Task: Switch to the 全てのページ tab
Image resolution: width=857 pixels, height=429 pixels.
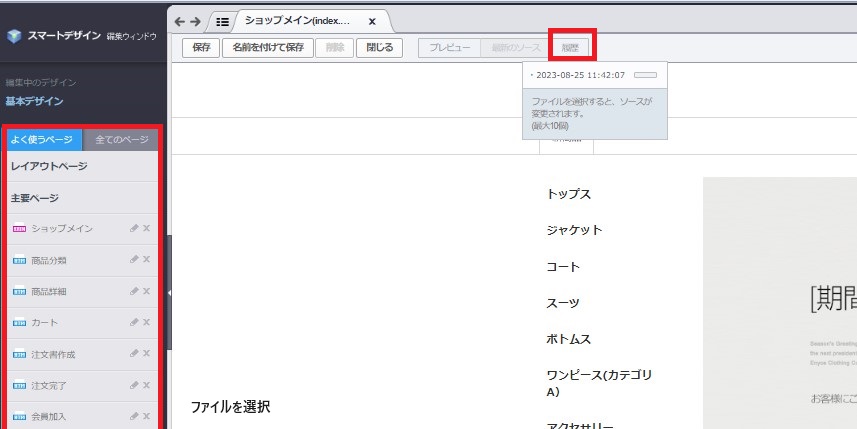Action: pos(121,140)
